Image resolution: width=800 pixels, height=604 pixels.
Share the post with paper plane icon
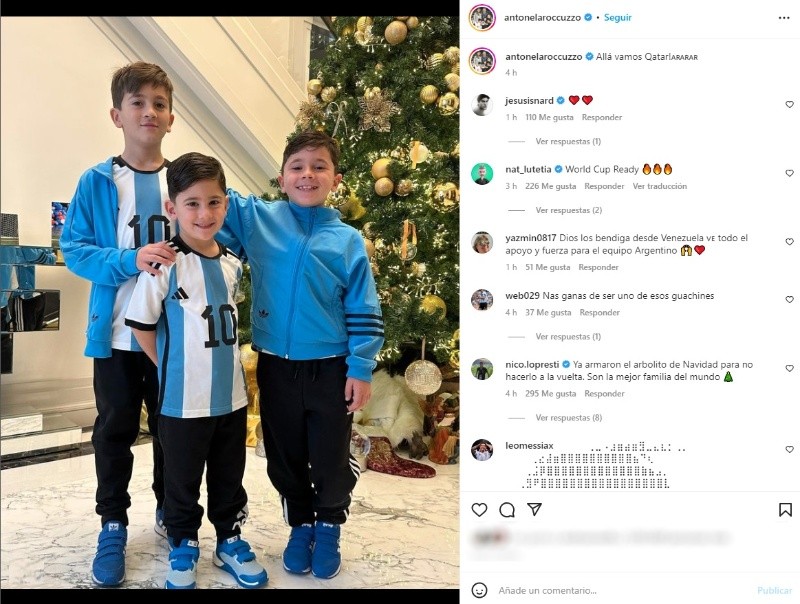coord(534,509)
